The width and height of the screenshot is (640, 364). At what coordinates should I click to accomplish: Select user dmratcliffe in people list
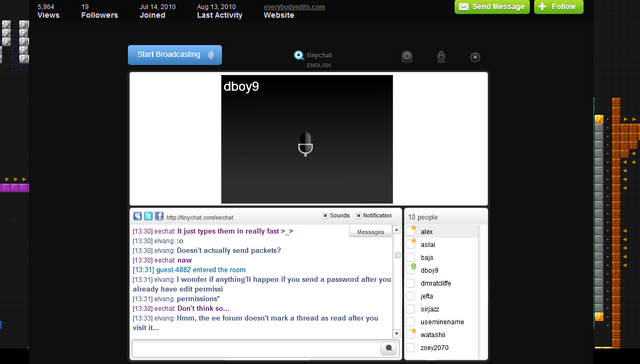(x=436, y=283)
